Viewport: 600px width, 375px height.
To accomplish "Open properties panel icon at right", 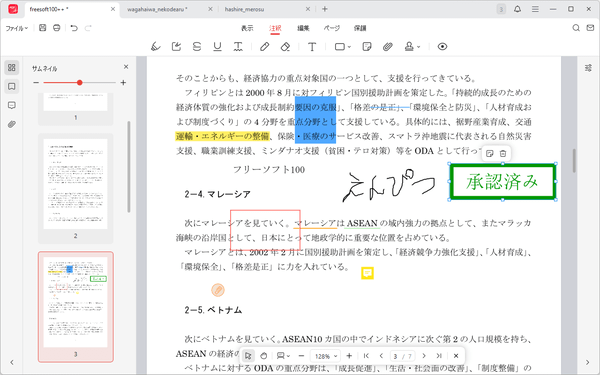I will click(x=588, y=68).
